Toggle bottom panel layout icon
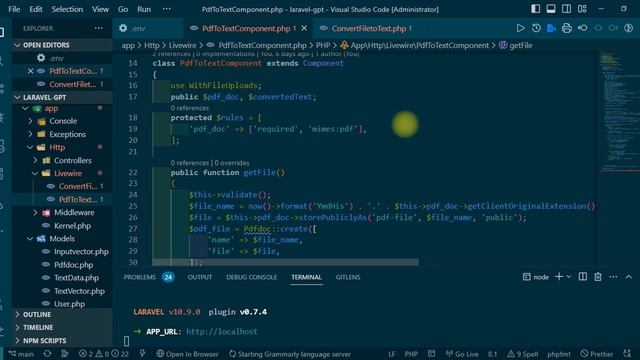The height and width of the screenshot is (360, 640). 551,9
